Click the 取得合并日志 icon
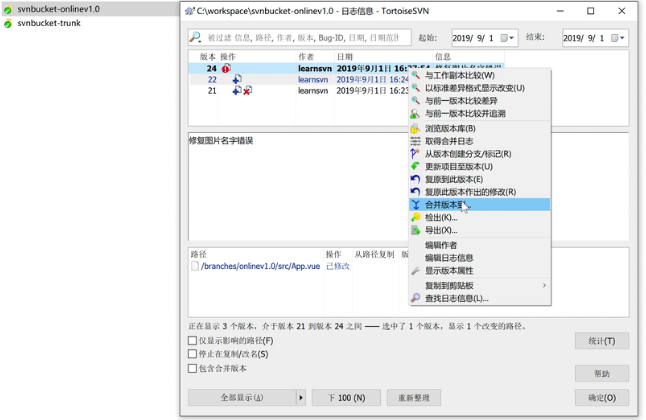The width and height of the screenshot is (646, 420). tap(415, 141)
